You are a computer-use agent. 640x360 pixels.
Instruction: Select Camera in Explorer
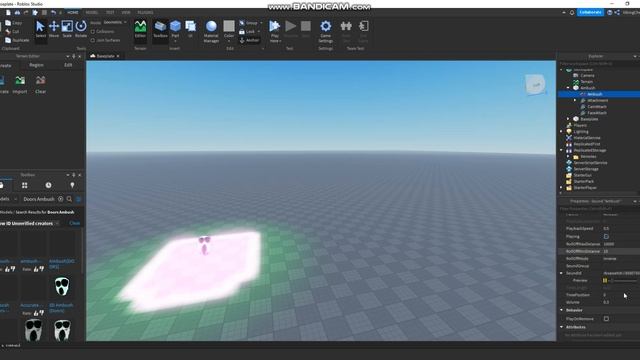(x=587, y=76)
